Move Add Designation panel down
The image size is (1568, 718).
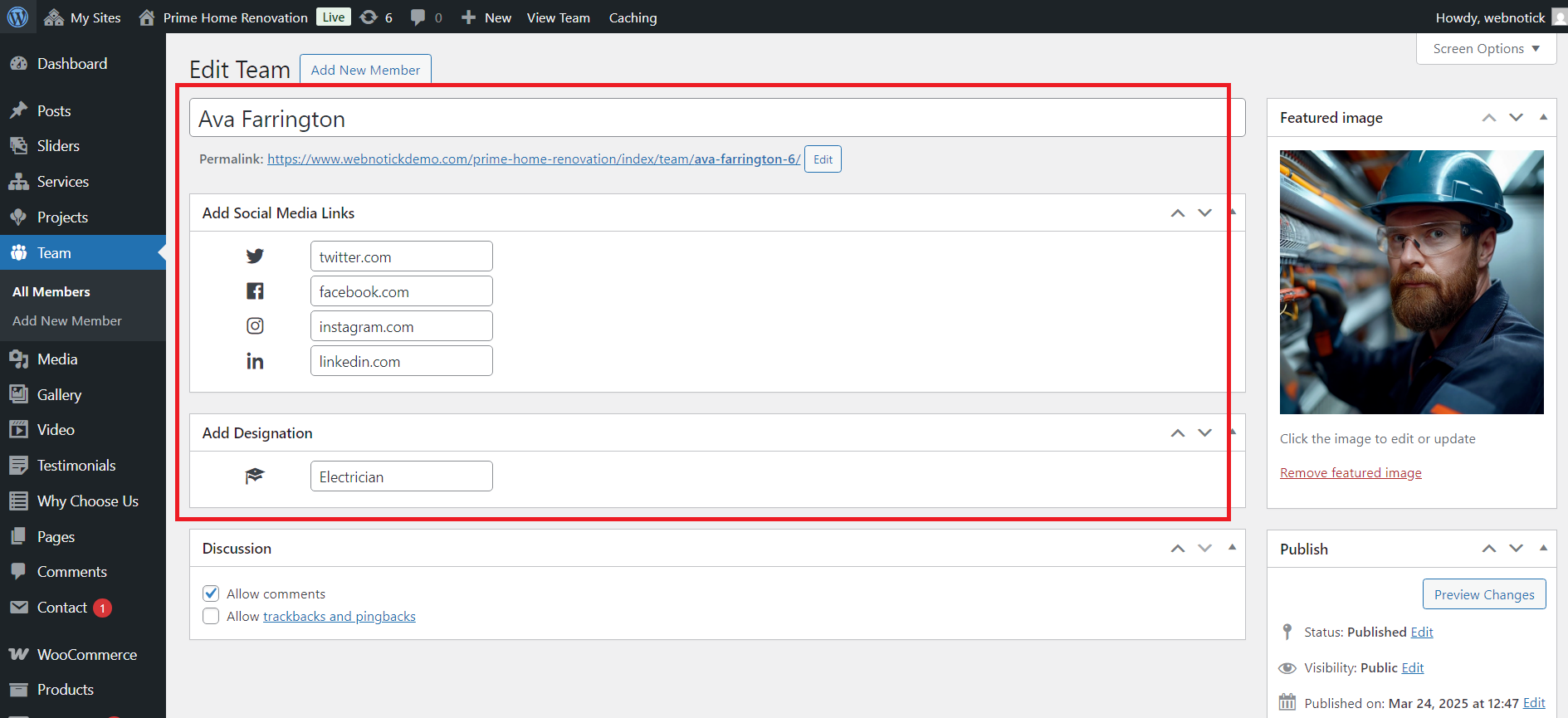pos(1204,433)
